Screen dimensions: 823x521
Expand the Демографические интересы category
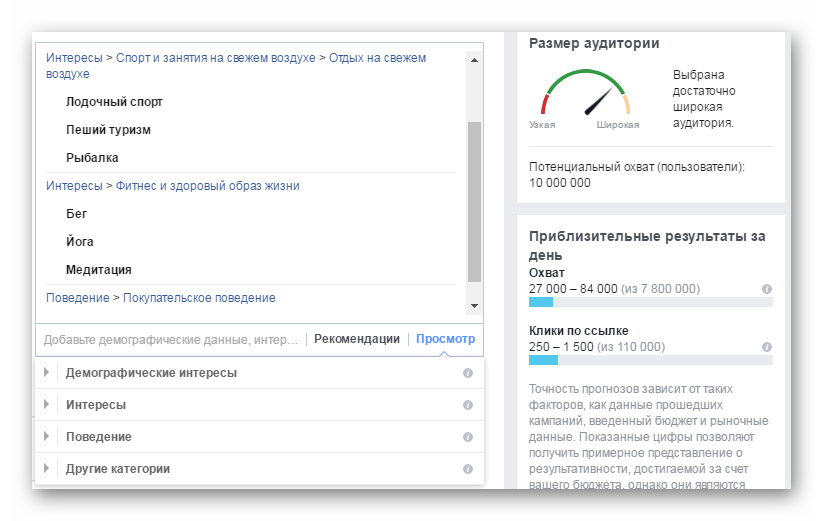point(46,373)
